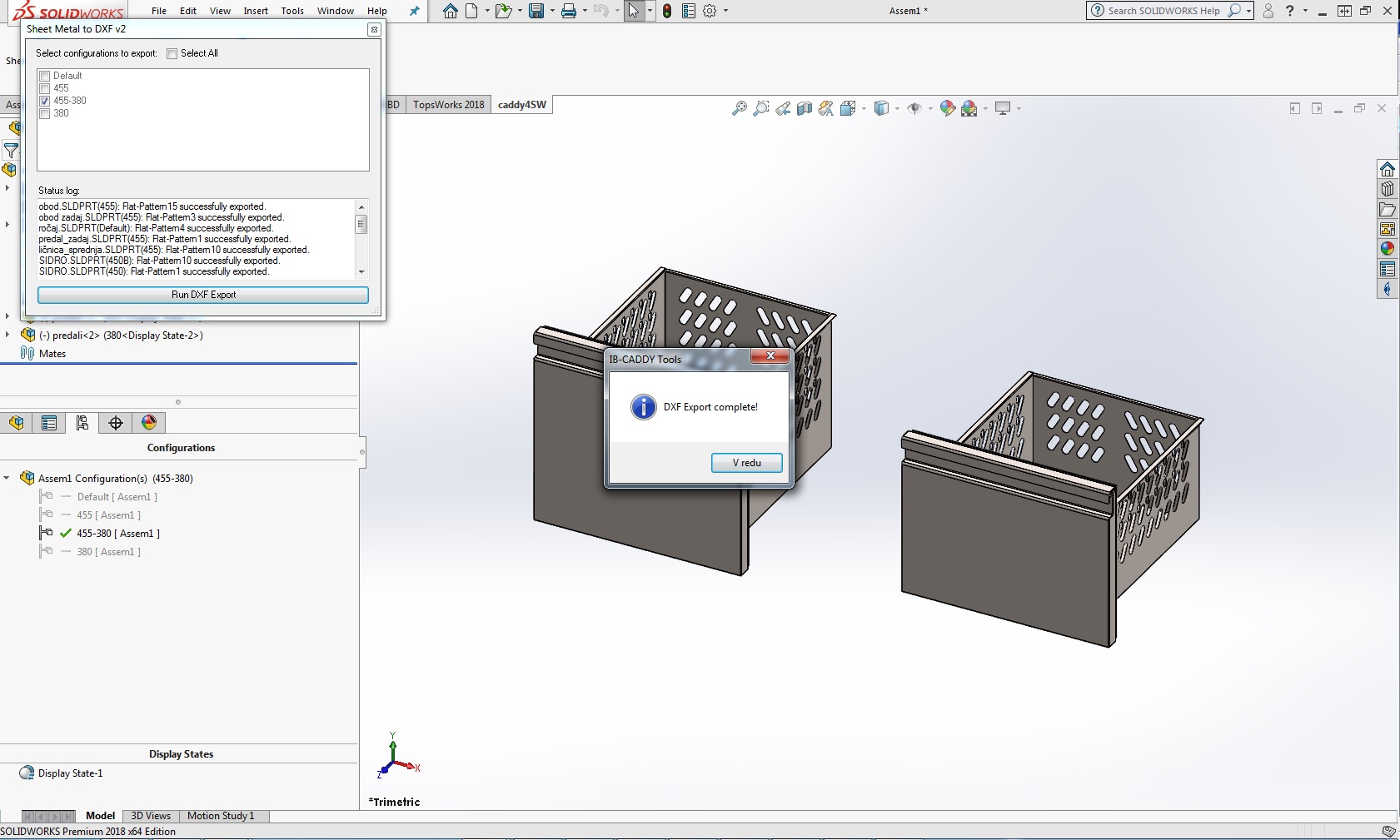1400x840 pixels.
Task: Open the DisplayManager color-ball tab icon
Action: [149, 423]
